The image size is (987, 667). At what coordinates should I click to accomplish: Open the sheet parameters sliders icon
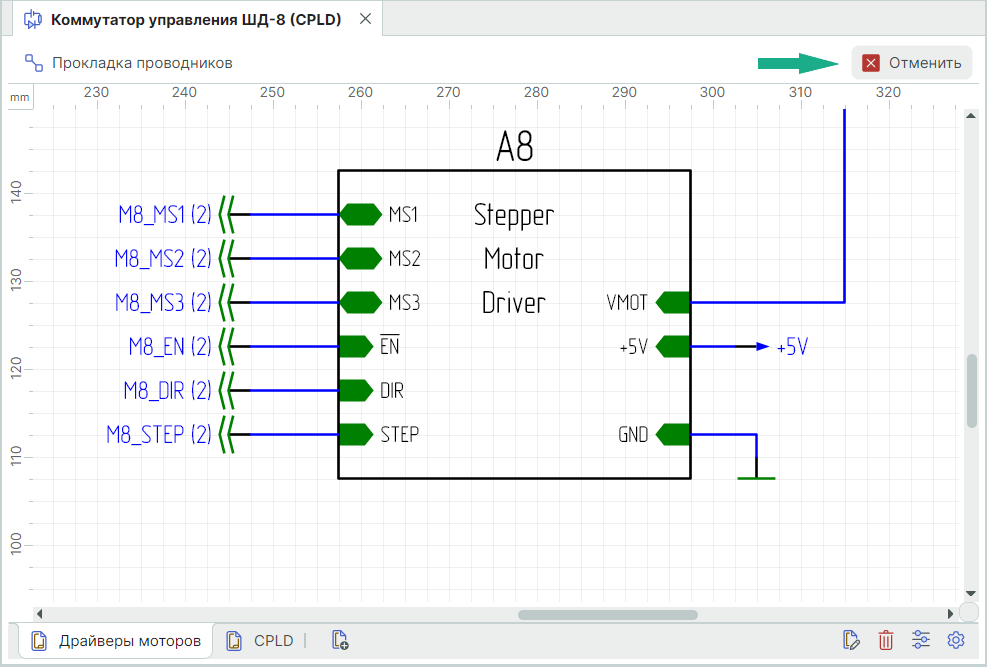[x=921, y=640]
